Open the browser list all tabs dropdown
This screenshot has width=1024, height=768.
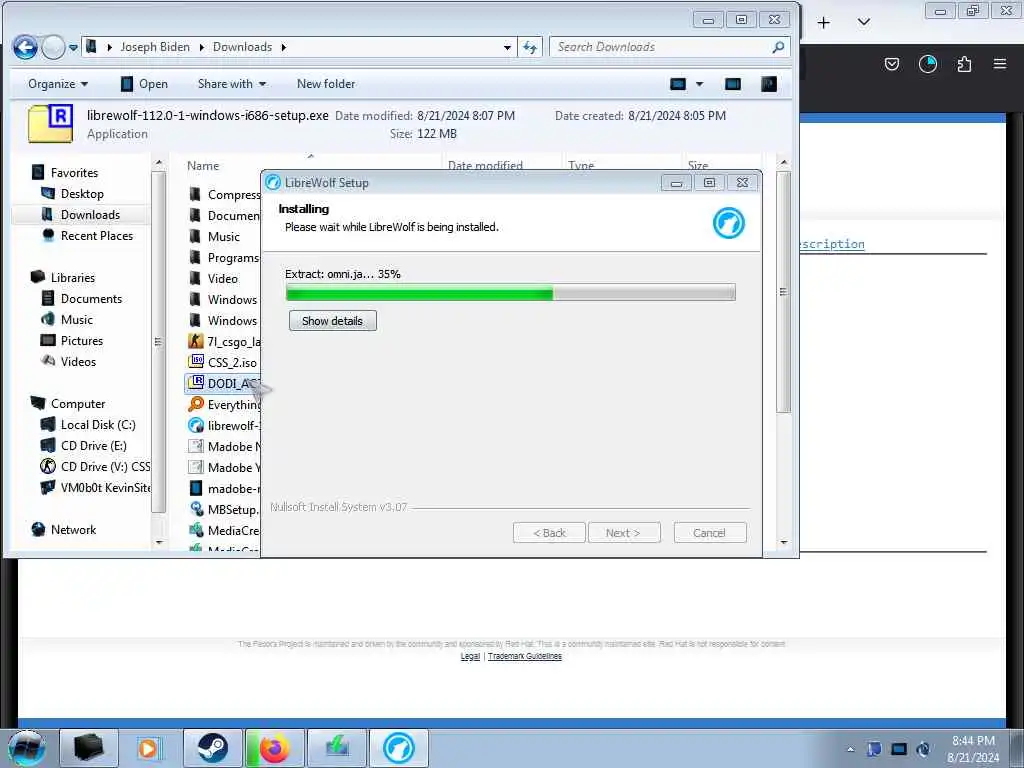pos(863,22)
